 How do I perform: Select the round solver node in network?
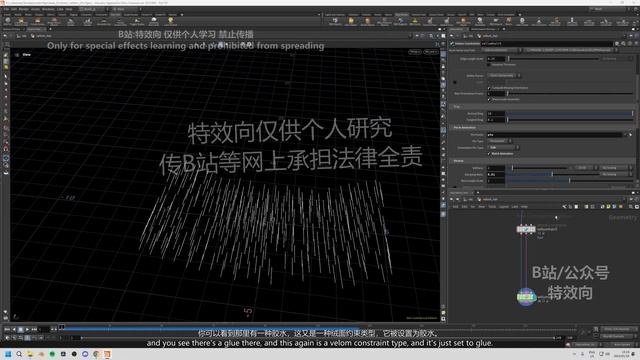pos(526,297)
